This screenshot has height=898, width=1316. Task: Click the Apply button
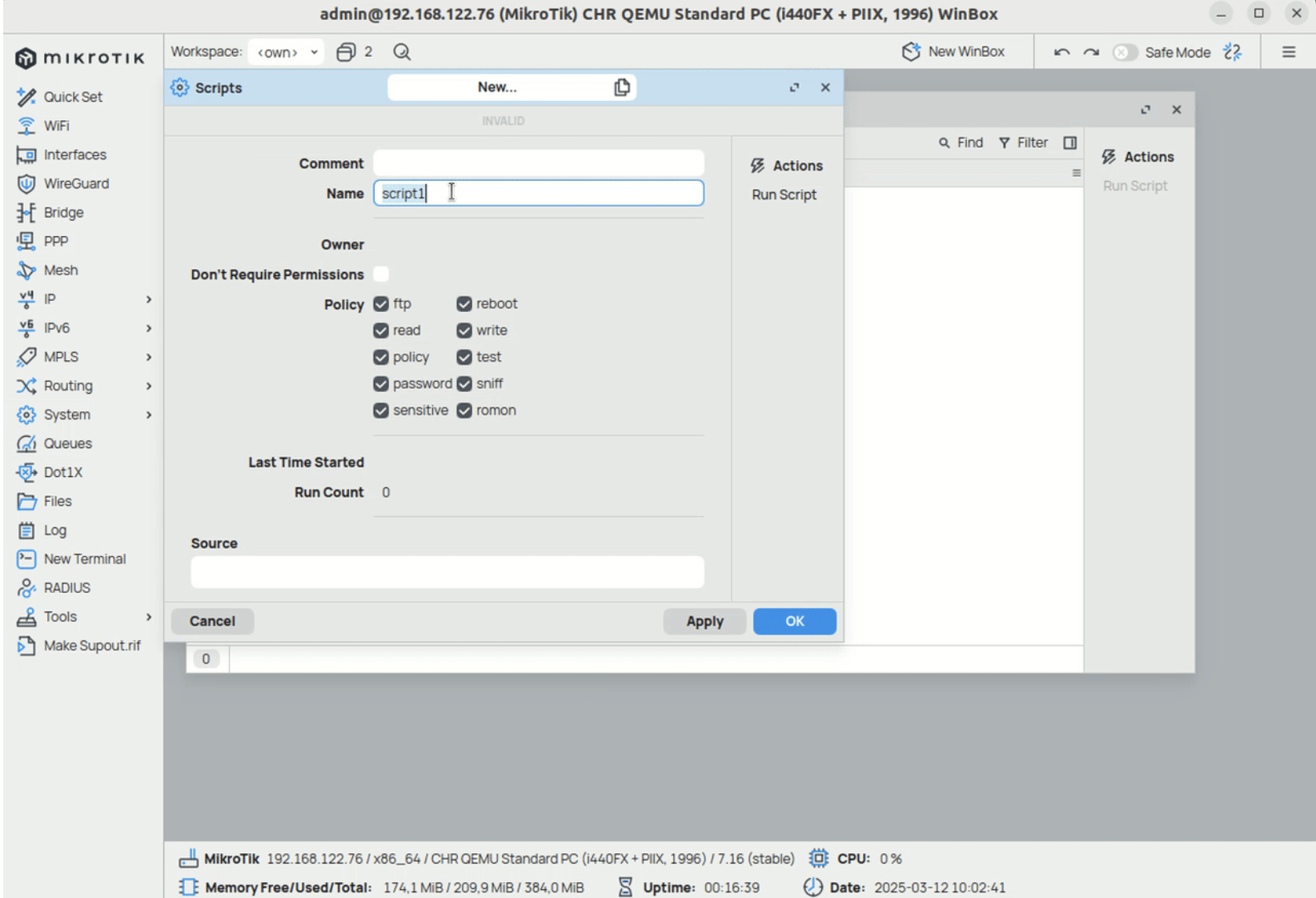pos(704,621)
